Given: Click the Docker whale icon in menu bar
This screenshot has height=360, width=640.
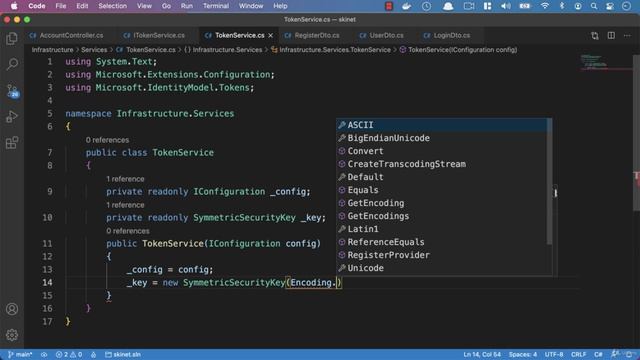Looking at the screenshot, I should coord(407,6).
